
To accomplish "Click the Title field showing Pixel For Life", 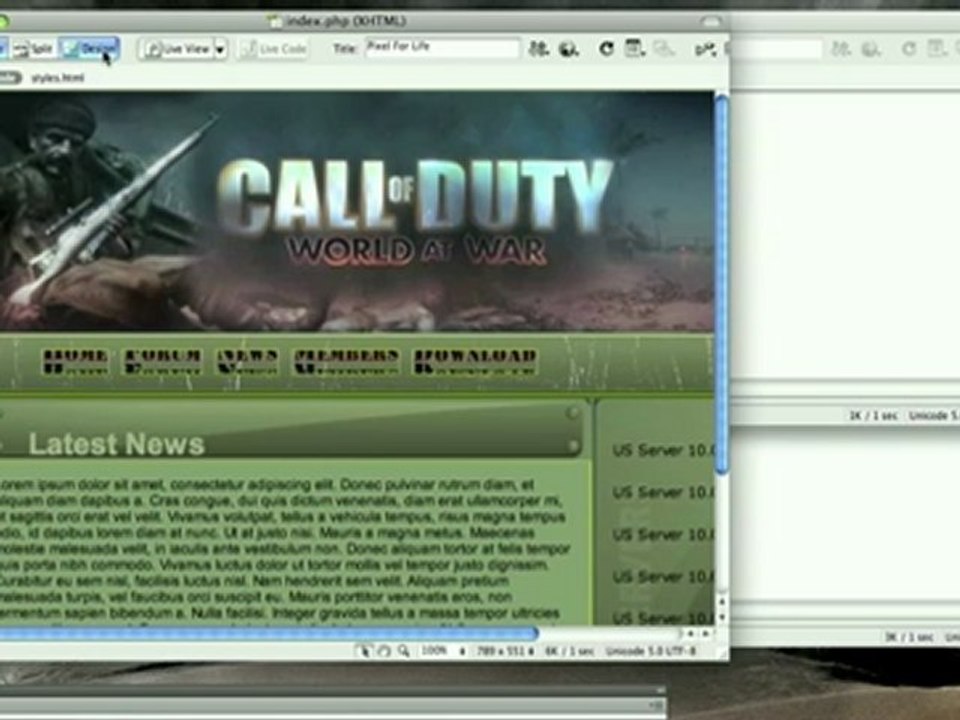I will pos(442,48).
